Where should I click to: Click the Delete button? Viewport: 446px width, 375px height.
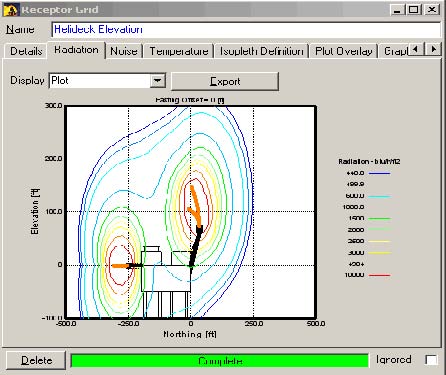[36, 360]
